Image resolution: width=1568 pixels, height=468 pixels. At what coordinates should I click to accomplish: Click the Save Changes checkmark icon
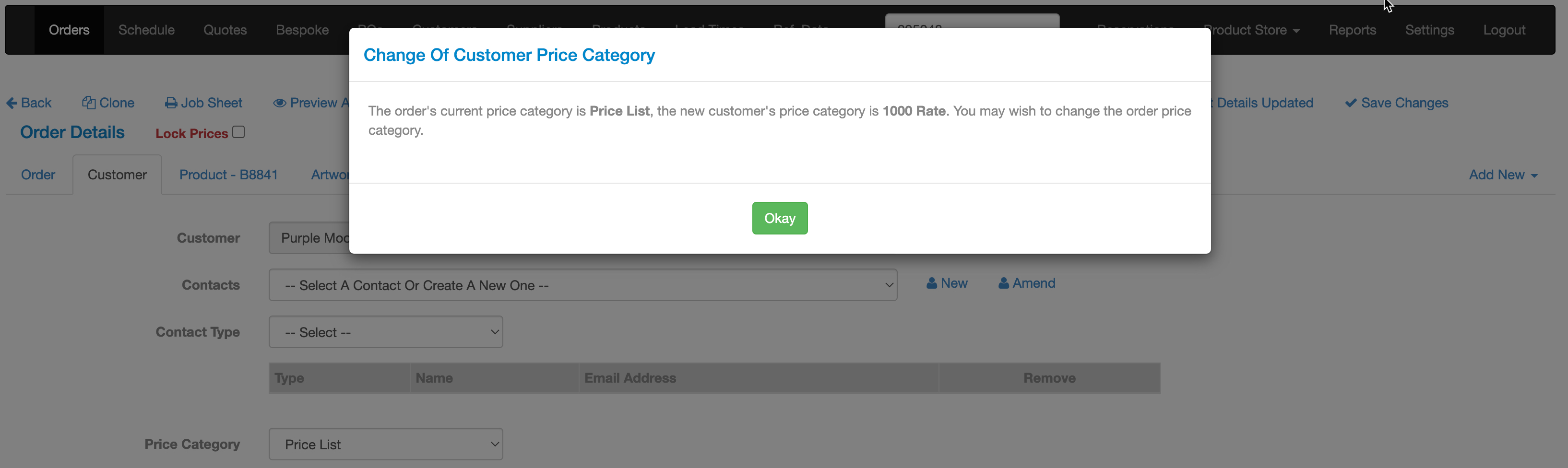tap(1351, 103)
